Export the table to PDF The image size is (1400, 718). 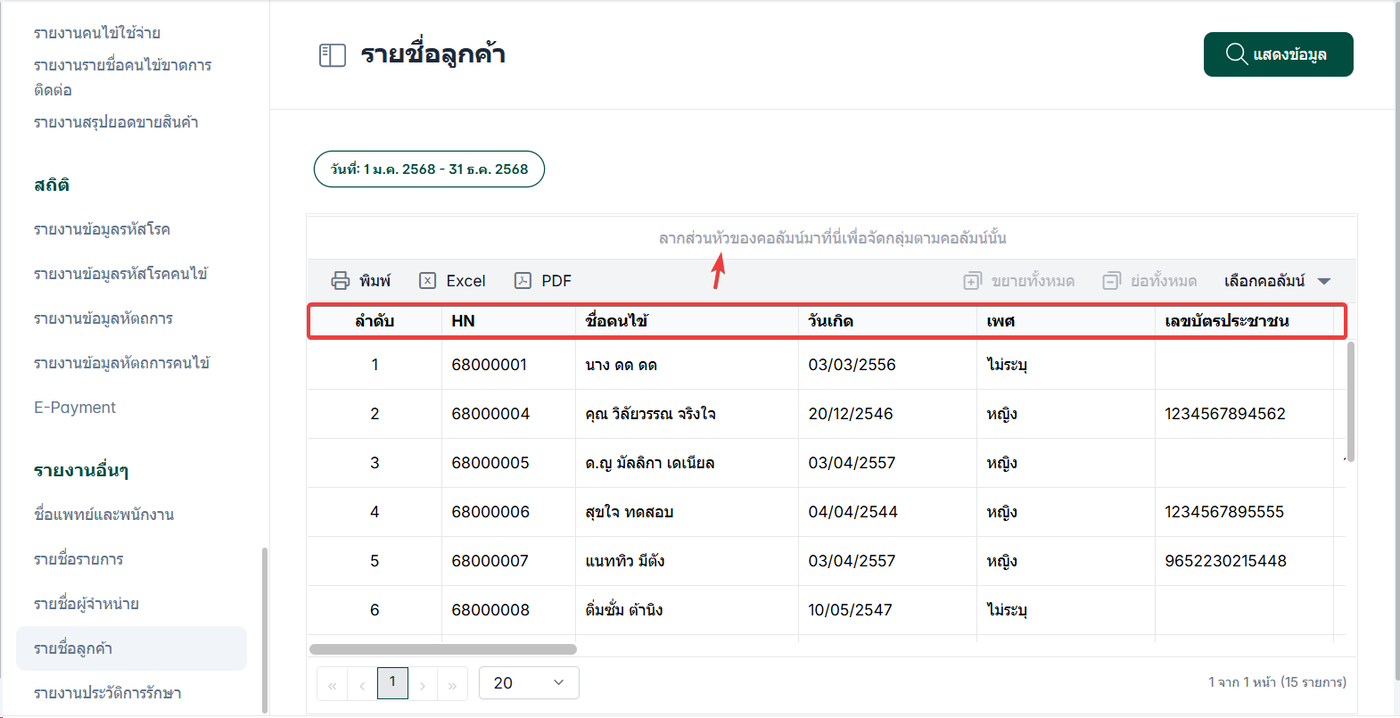543,281
